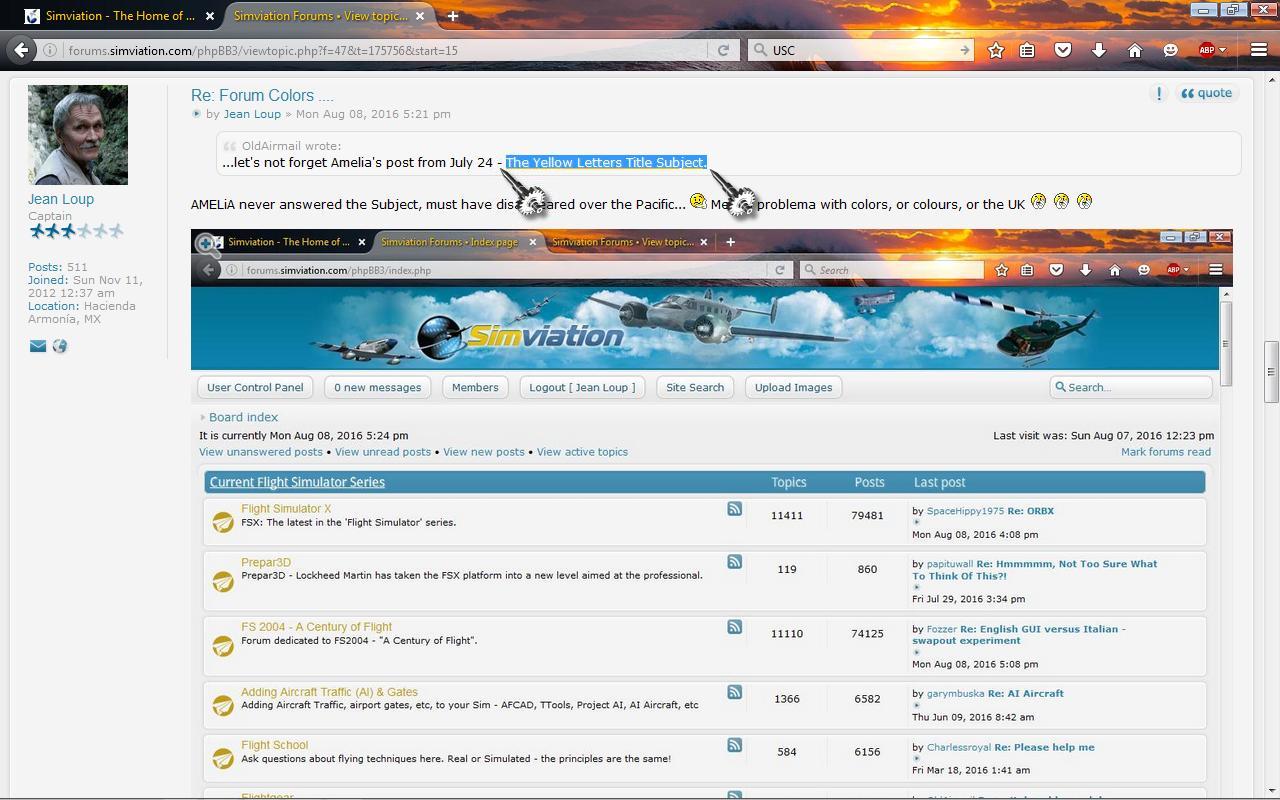
Task: Click the site info icon in address bar
Action: coord(50,50)
